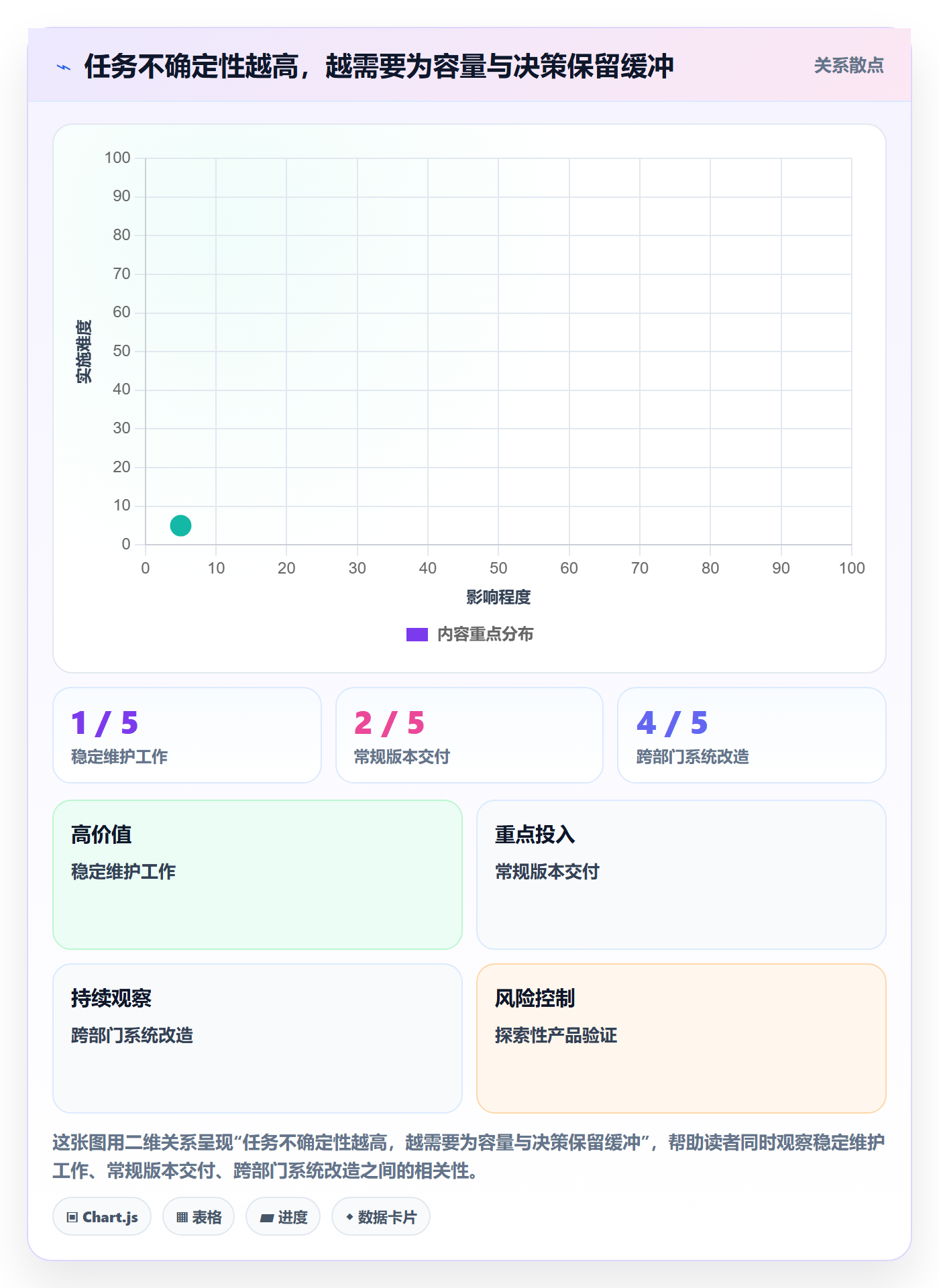
Task: Select the 1 / 5 稳定维护工作 card
Action: click(187, 735)
